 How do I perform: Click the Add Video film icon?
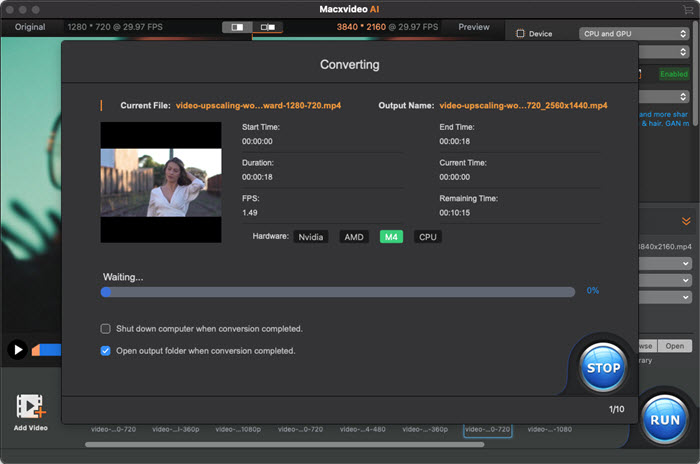tap(30, 407)
